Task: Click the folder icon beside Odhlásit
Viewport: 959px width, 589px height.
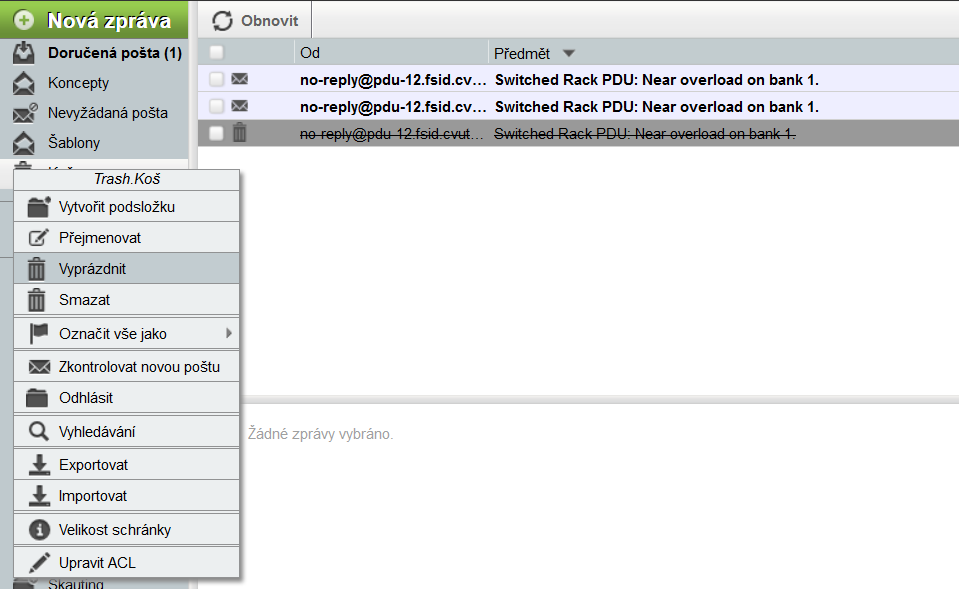Action: click(x=37, y=398)
